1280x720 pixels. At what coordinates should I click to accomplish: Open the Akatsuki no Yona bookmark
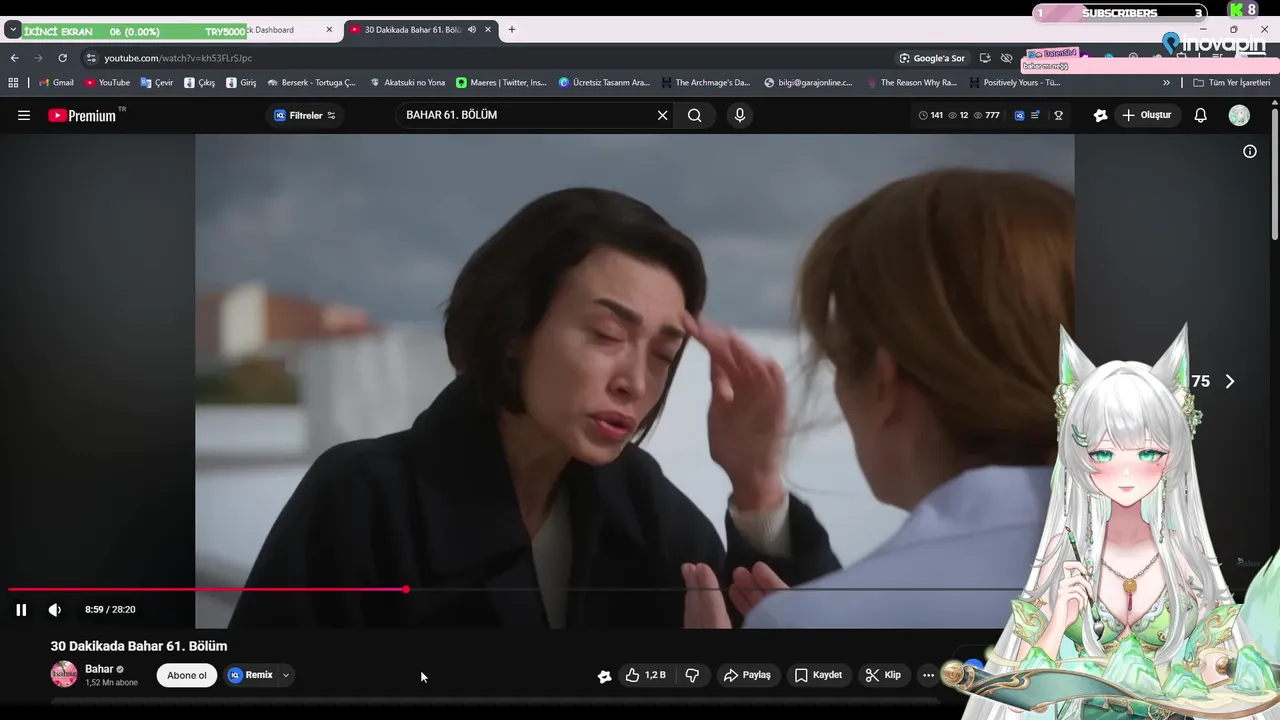(407, 83)
